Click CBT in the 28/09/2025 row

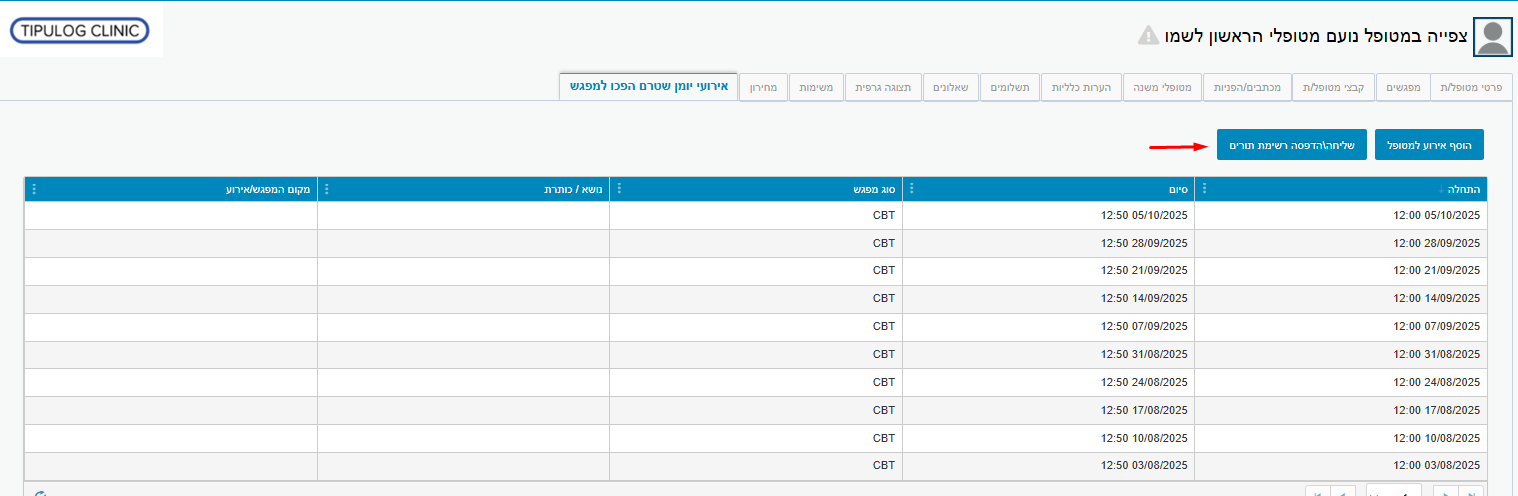click(x=884, y=243)
